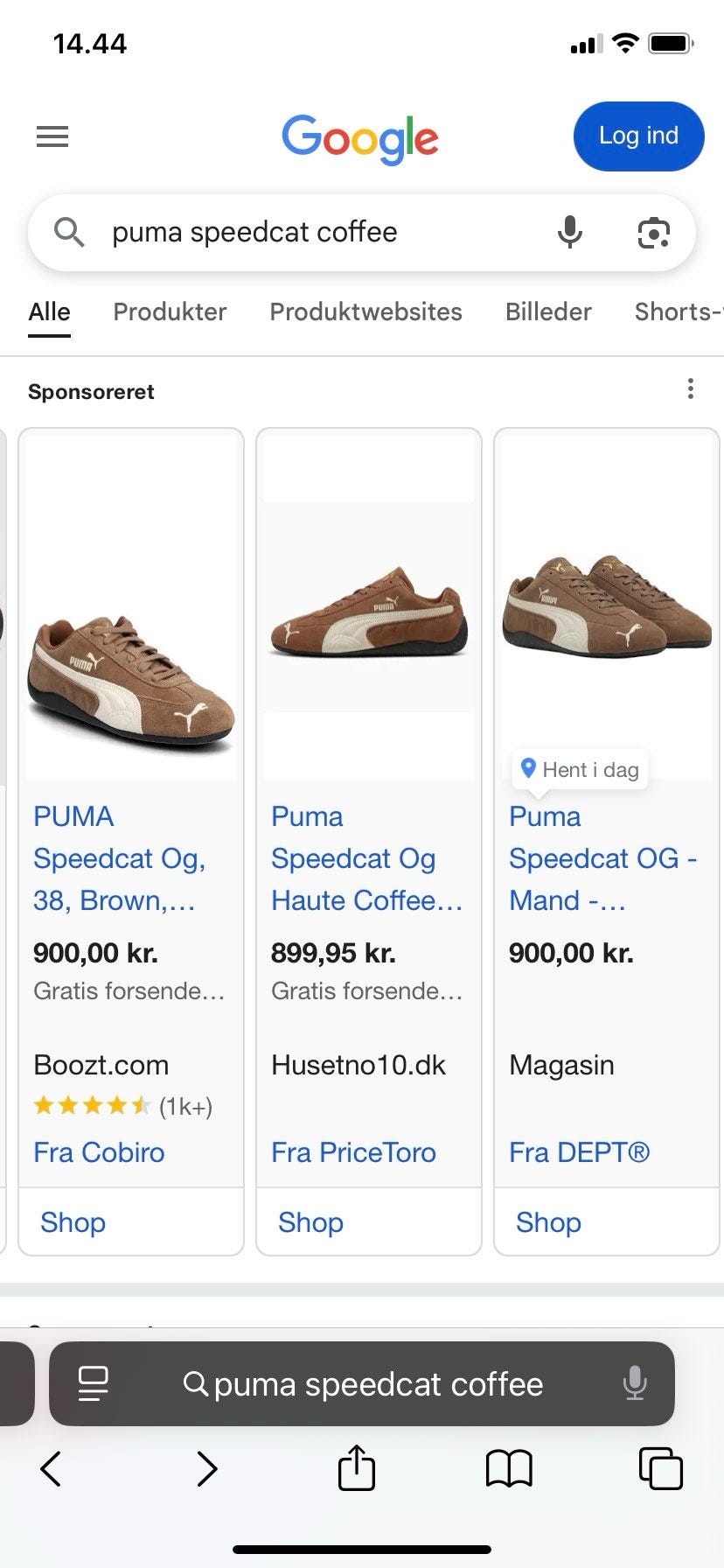Show all open Safari tabs
Image resolution: width=724 pixels, height=1568 pixels.
(x=660, y=1467)
